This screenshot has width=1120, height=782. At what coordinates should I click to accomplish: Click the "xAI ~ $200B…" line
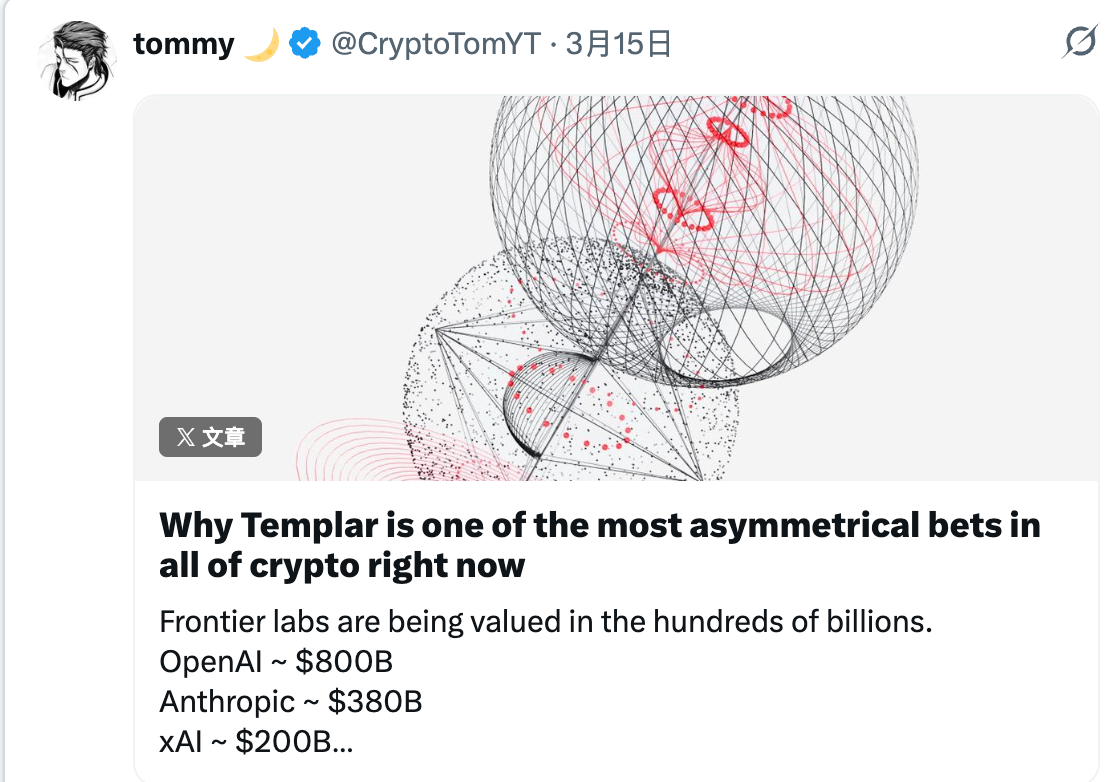click(x=256, y=742)
